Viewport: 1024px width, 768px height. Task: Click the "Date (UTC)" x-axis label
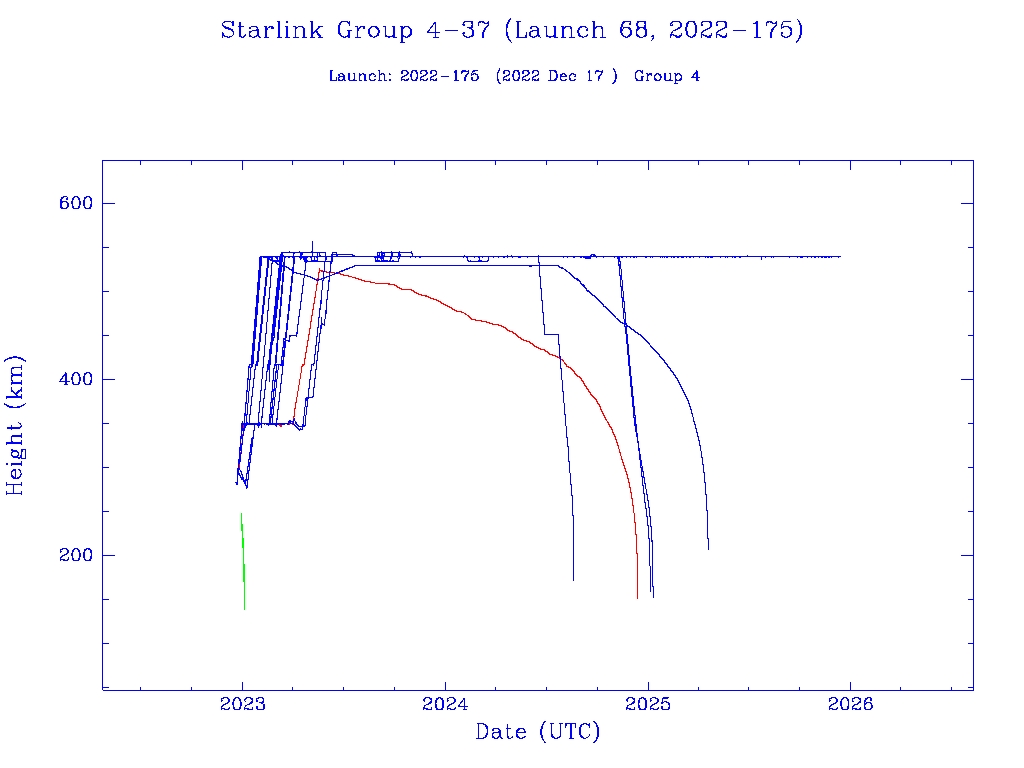point(538,733)
